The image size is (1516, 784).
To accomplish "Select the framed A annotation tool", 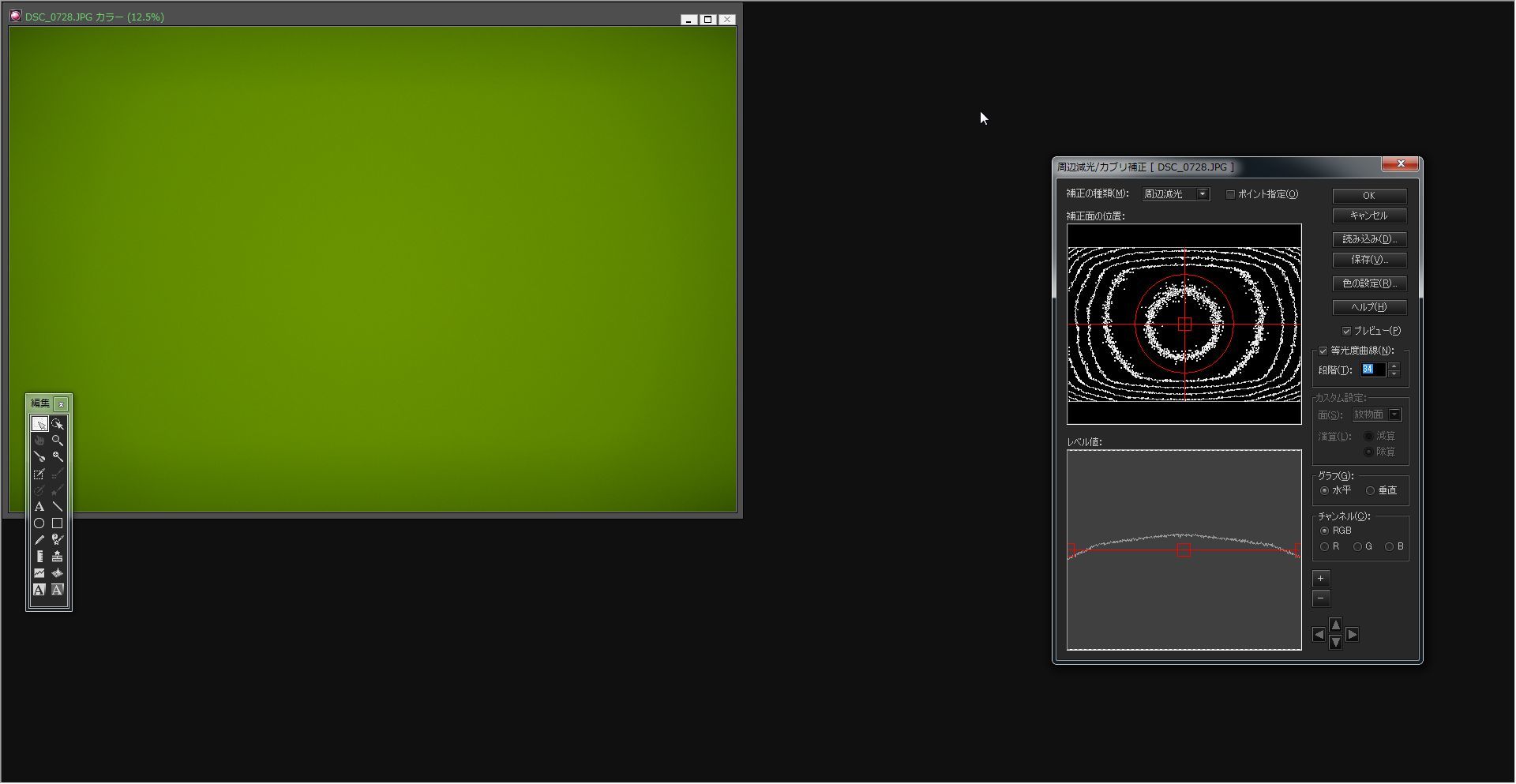I will pos(39,590).
